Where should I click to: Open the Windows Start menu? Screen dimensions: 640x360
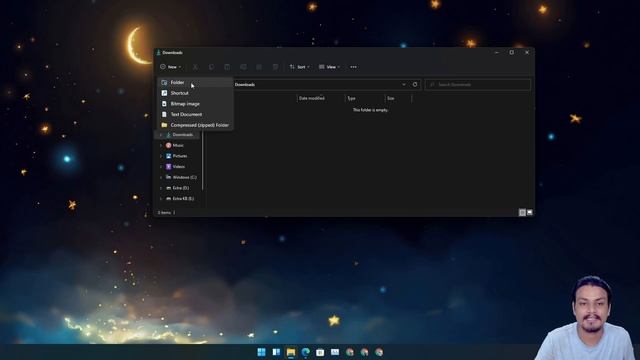point(262,352)
